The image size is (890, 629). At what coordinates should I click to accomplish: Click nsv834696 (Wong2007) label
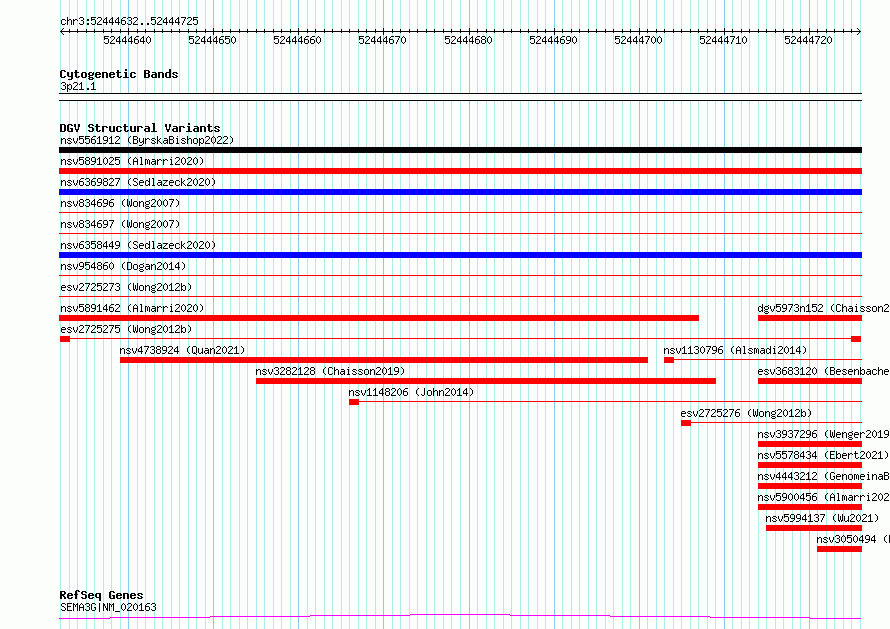pyautogui.click(x=120, y=203)
